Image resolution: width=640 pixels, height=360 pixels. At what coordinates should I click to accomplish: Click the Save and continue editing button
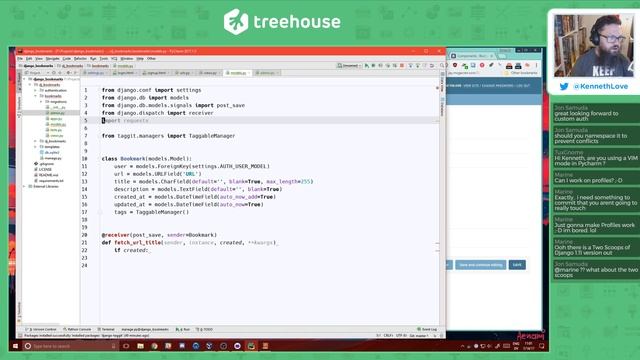[480, 265]
